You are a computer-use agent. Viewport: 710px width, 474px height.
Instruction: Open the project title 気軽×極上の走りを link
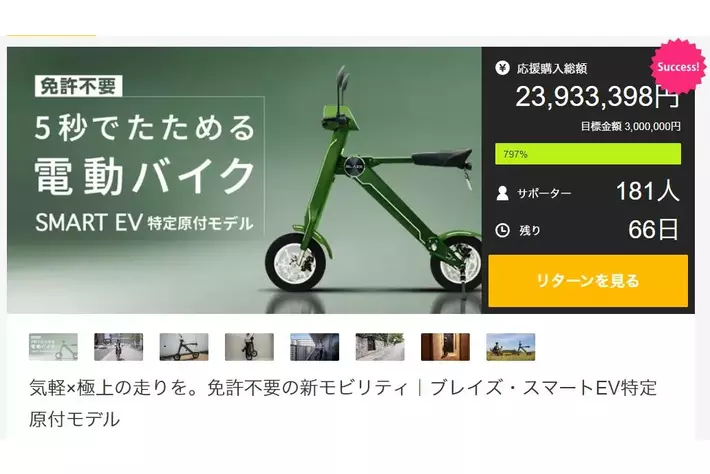point(343,403)
